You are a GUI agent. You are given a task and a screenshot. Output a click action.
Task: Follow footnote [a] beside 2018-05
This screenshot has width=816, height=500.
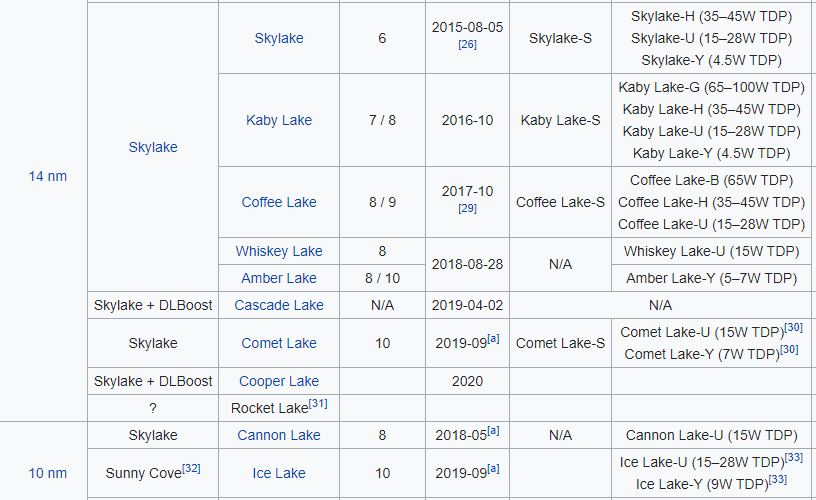493,431
